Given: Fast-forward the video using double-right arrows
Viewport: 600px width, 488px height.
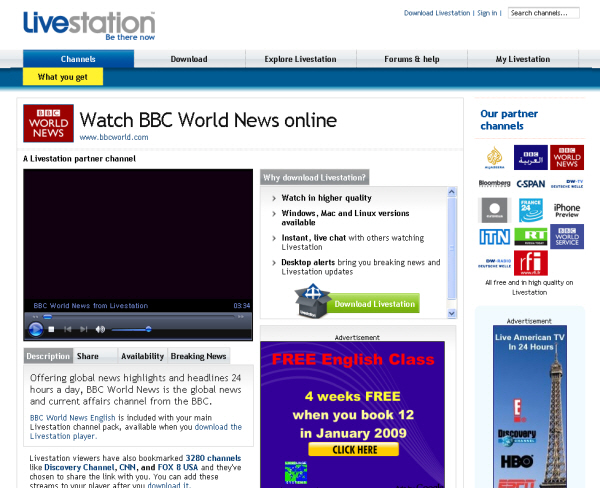Looking at the screenshot, I should 241,317.
